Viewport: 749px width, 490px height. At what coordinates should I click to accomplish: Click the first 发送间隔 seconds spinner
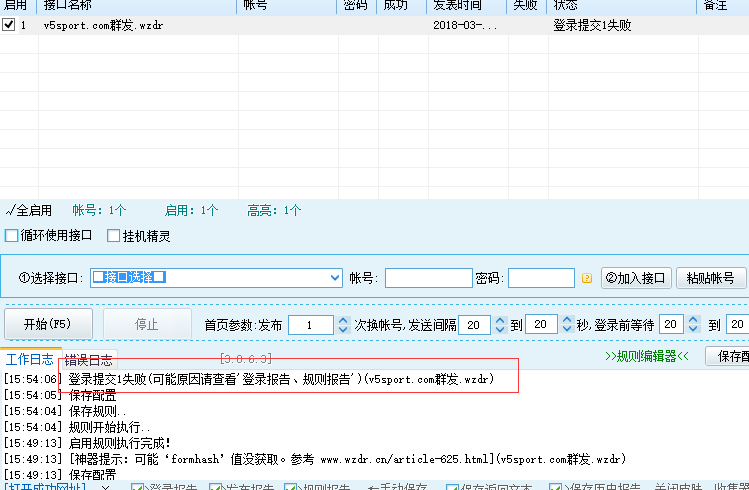[x=476, y=324]
